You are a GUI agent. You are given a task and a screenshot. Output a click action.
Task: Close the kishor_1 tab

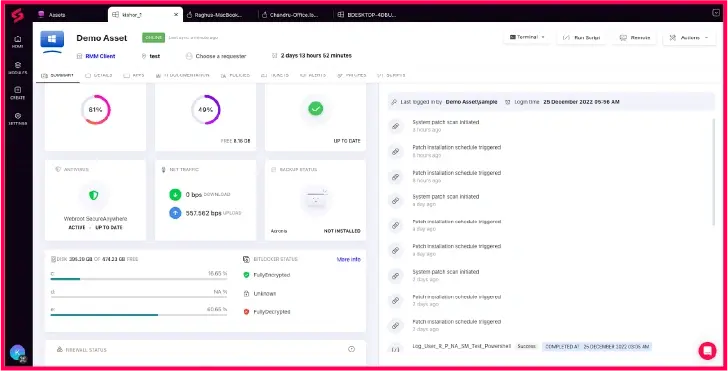pyautogui.click(x=176, y=15)
